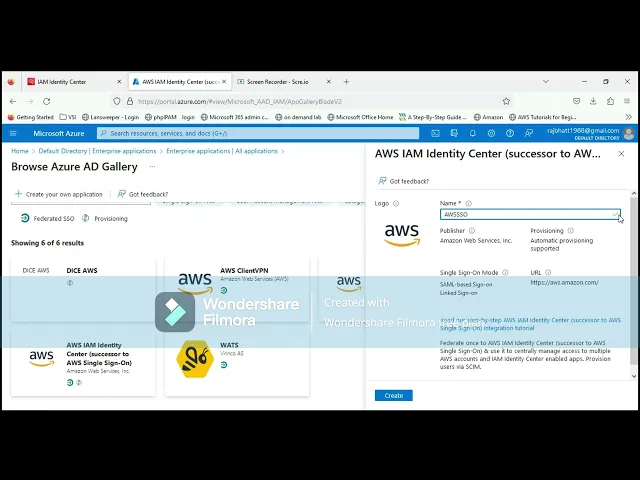Click the Create button

click(393, 396)
